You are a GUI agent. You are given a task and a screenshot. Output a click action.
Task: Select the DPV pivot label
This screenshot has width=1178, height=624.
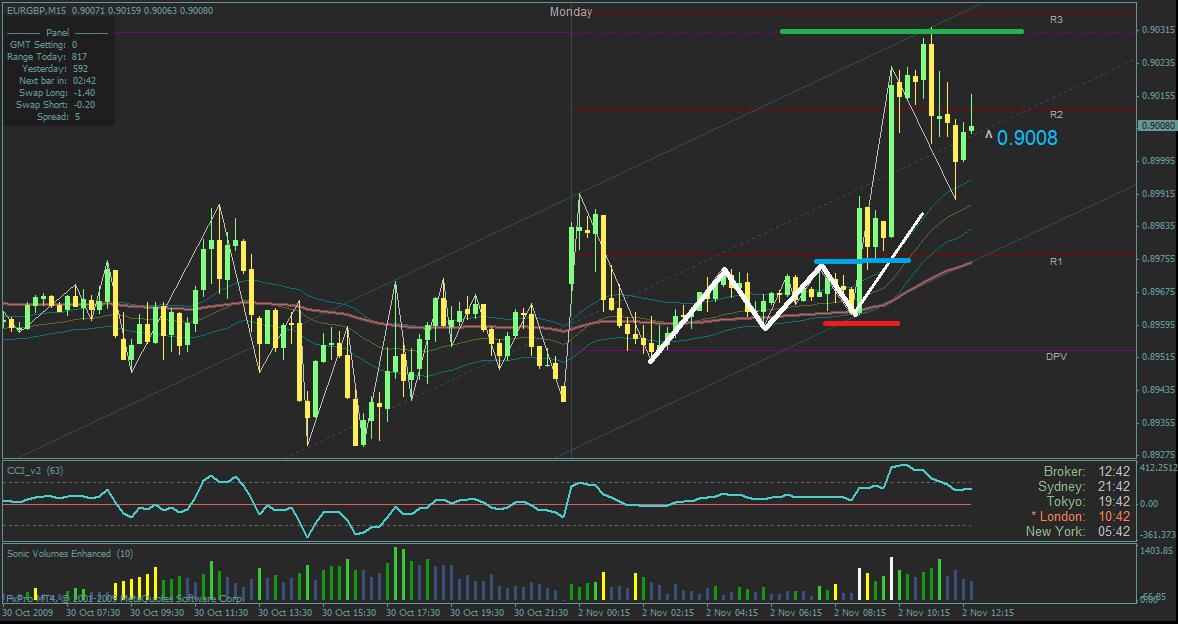click(x=1056, y=357)
